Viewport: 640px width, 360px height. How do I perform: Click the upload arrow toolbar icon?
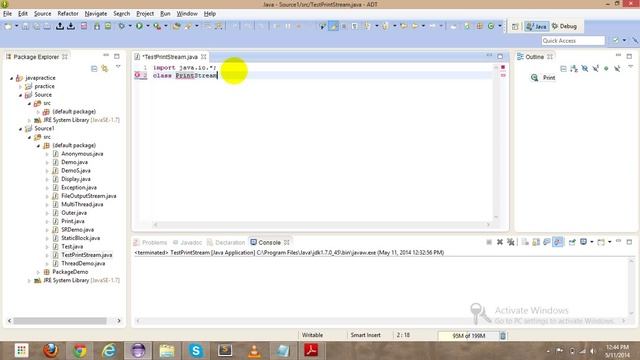click(60, 26)
